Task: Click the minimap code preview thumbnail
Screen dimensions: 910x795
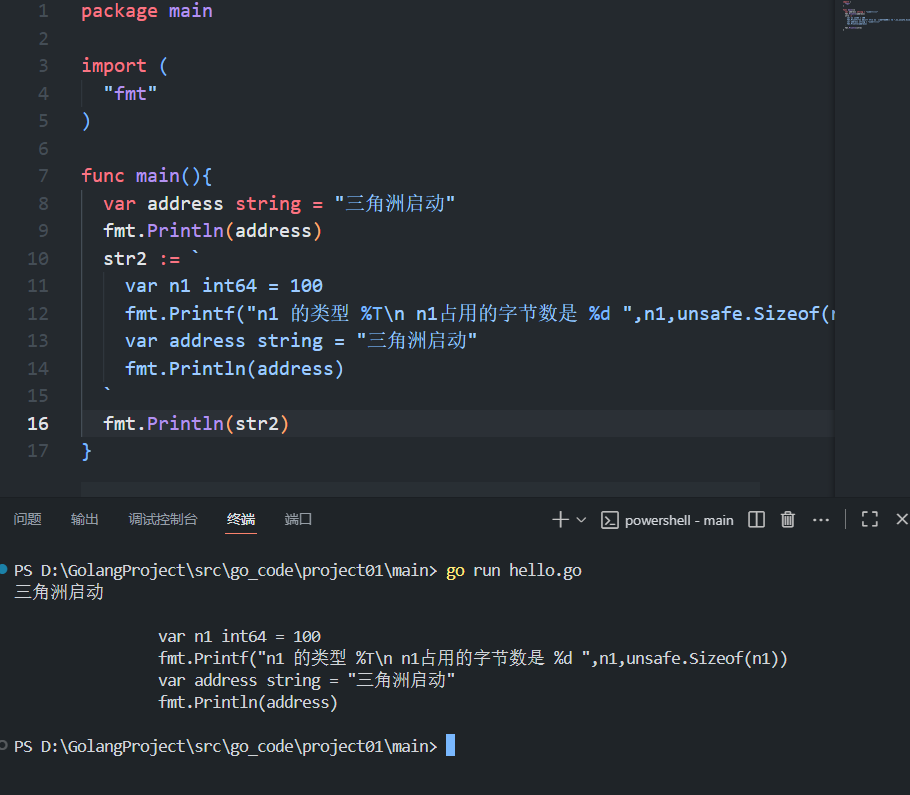Action: (860, 16)
